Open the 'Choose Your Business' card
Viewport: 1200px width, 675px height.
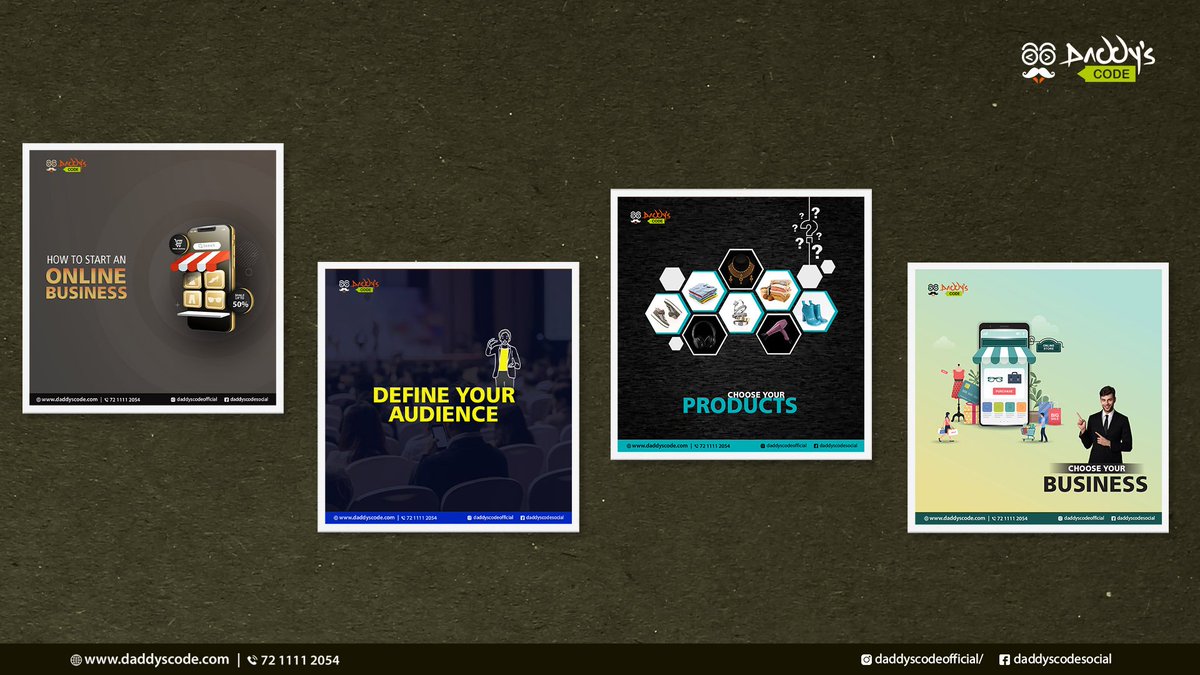[1038, 397]
